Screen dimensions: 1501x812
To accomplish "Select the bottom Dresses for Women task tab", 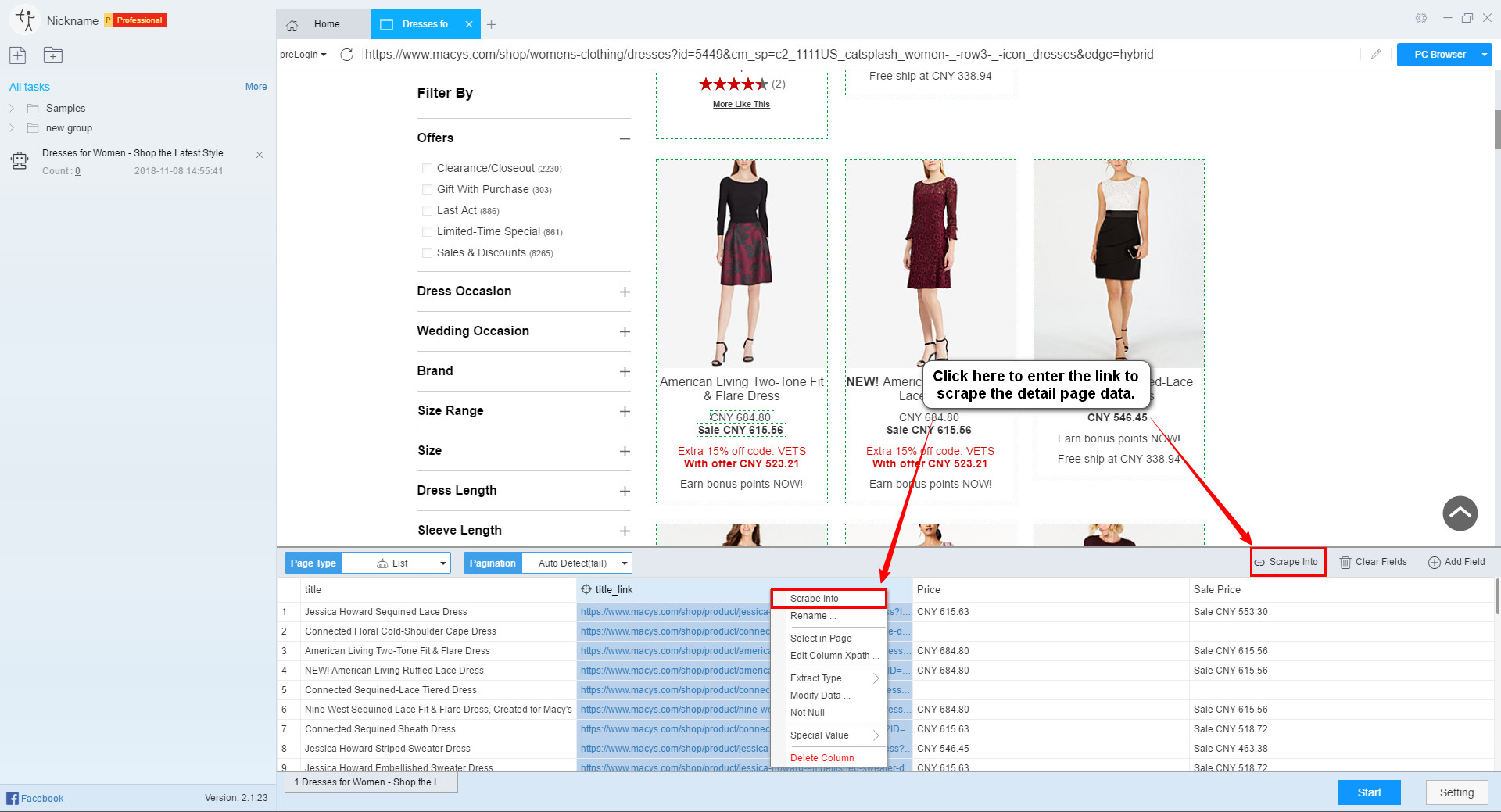I will [x=371, y=782].
